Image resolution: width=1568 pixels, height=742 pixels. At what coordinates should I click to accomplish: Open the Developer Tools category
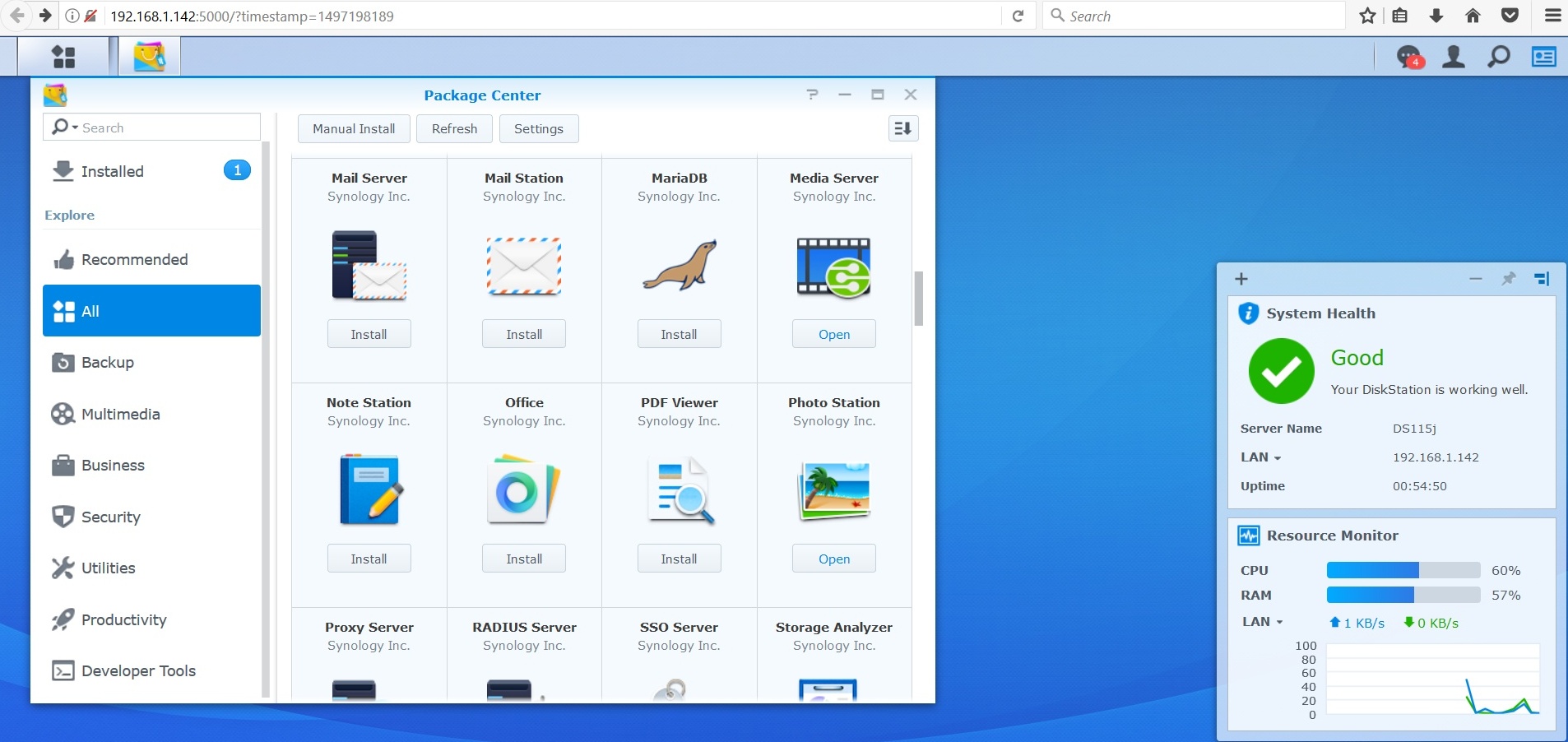(x=151, y=670)
